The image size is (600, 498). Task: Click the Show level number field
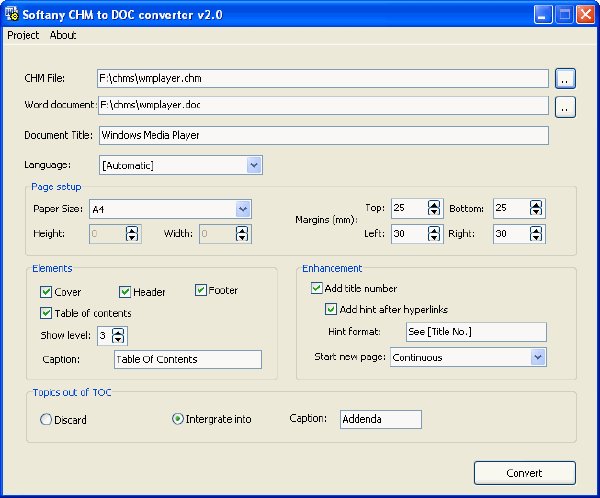104,336
